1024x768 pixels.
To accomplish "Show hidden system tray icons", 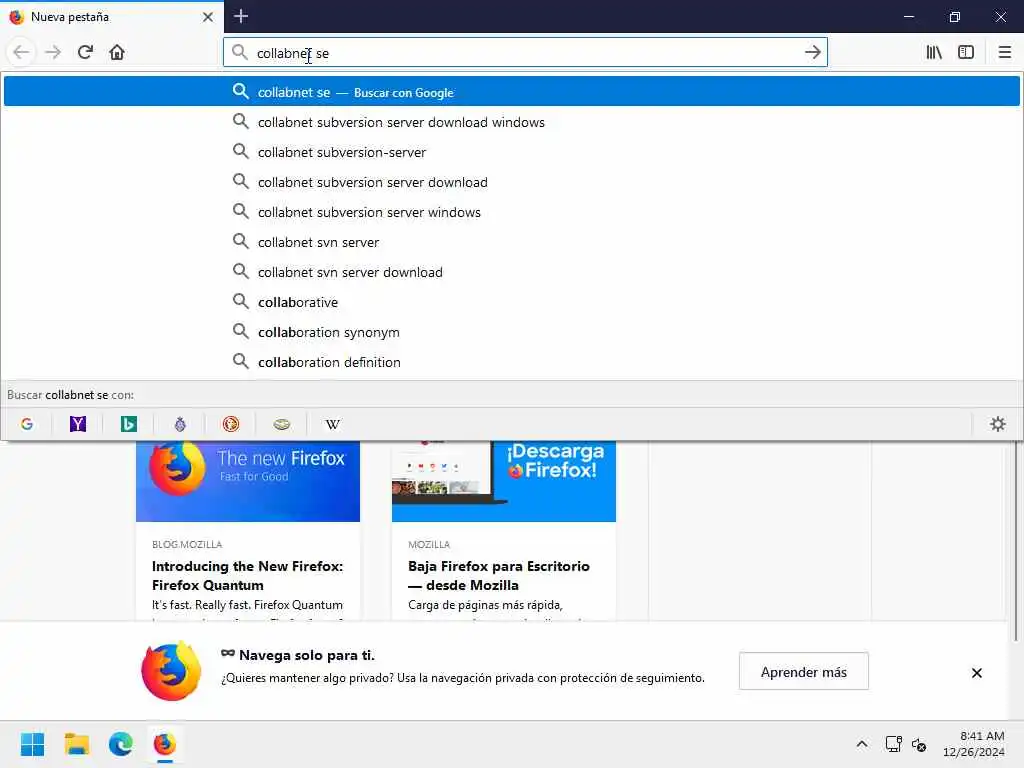I will (x=862, y=744).
